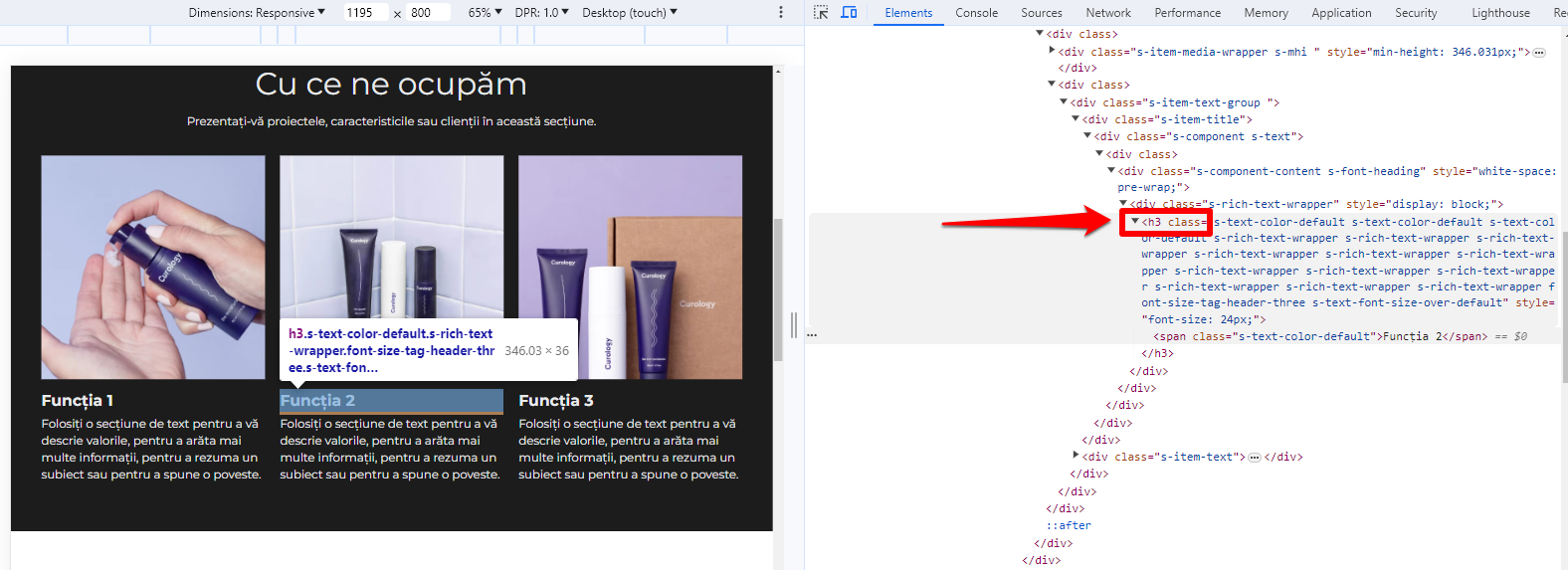Collapse the s-component s-text div node
The height and width of the screenshot is (570, 1568).
click(1087, 135)
